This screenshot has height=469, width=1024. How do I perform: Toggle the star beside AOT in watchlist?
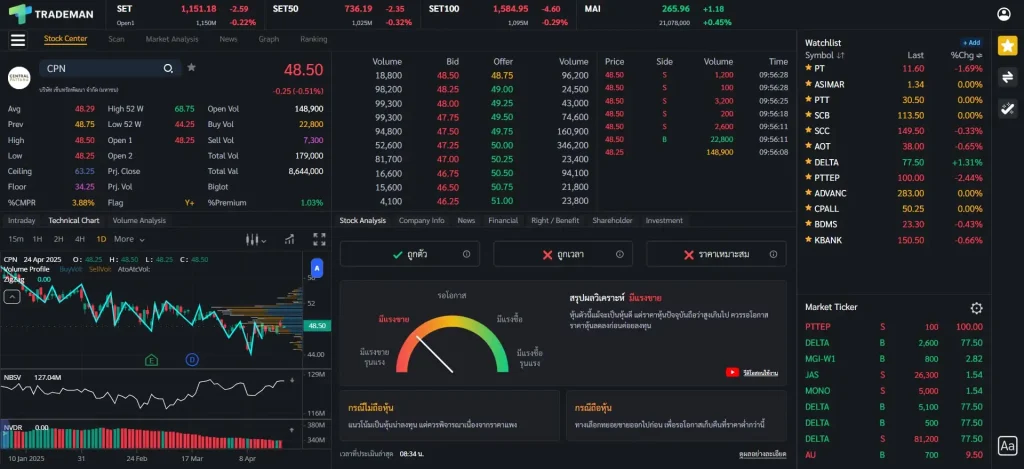(808, 146)
